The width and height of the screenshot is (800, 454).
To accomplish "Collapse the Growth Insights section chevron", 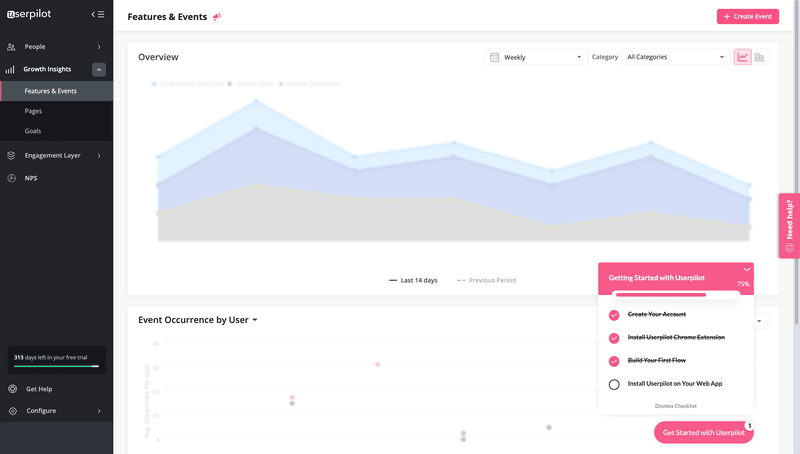I will [99, 69].
